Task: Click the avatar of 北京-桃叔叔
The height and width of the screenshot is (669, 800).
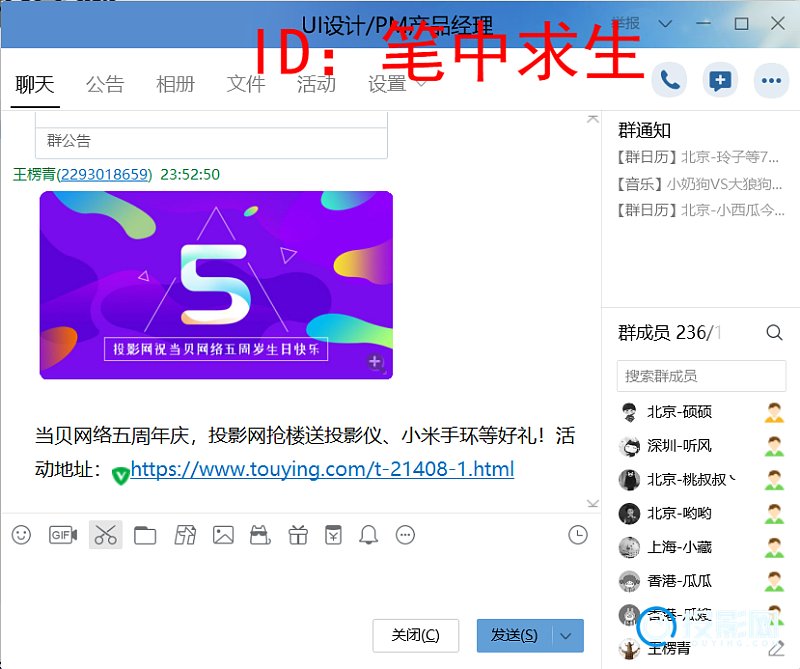Action: click(630, 480)
